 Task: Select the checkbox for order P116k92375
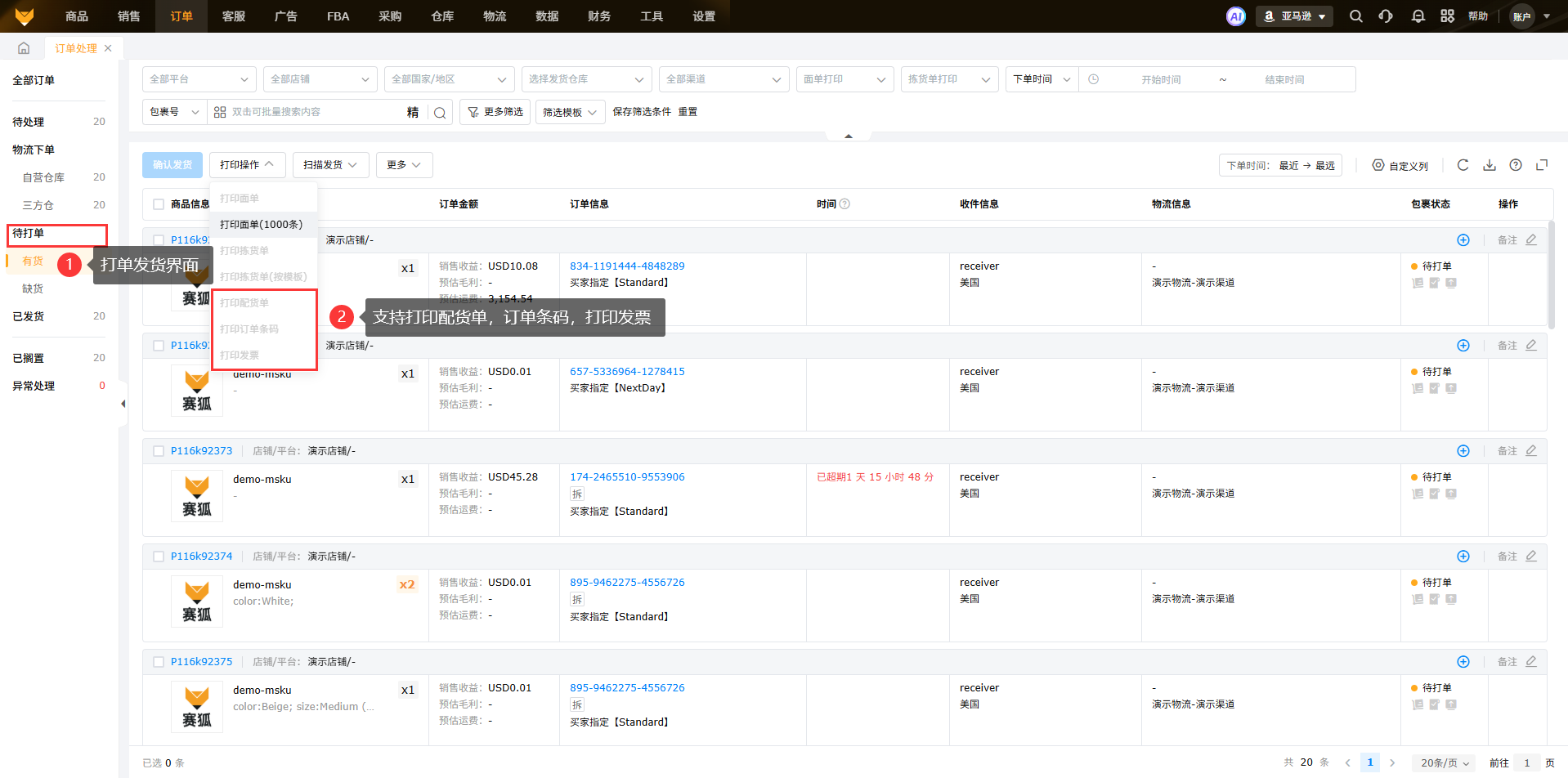coord(159,662)
